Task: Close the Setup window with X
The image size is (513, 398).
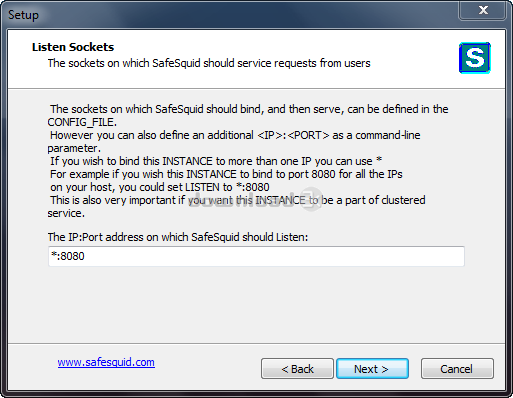Action: pos(483,10)
